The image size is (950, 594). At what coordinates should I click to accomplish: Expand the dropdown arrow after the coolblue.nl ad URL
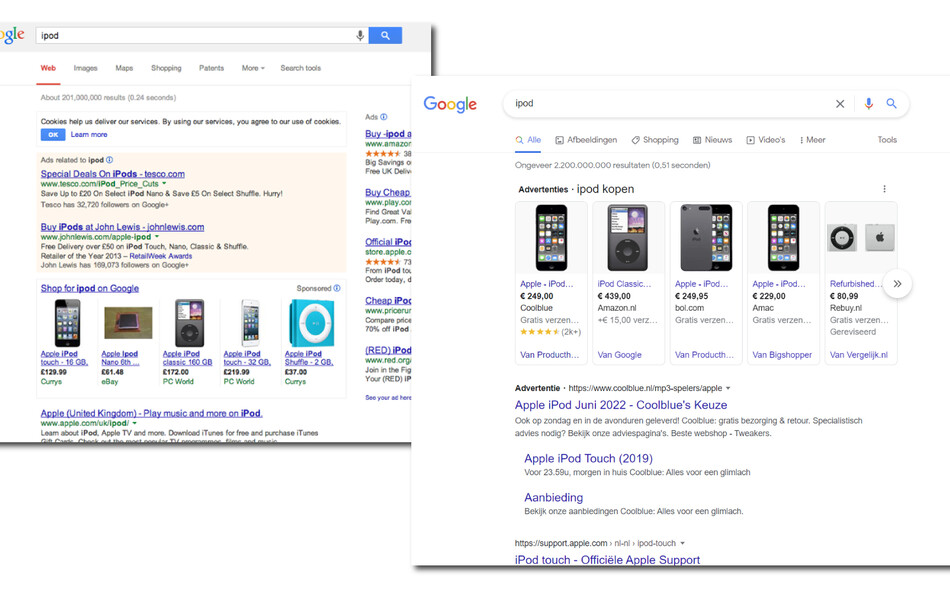[728, 389]
